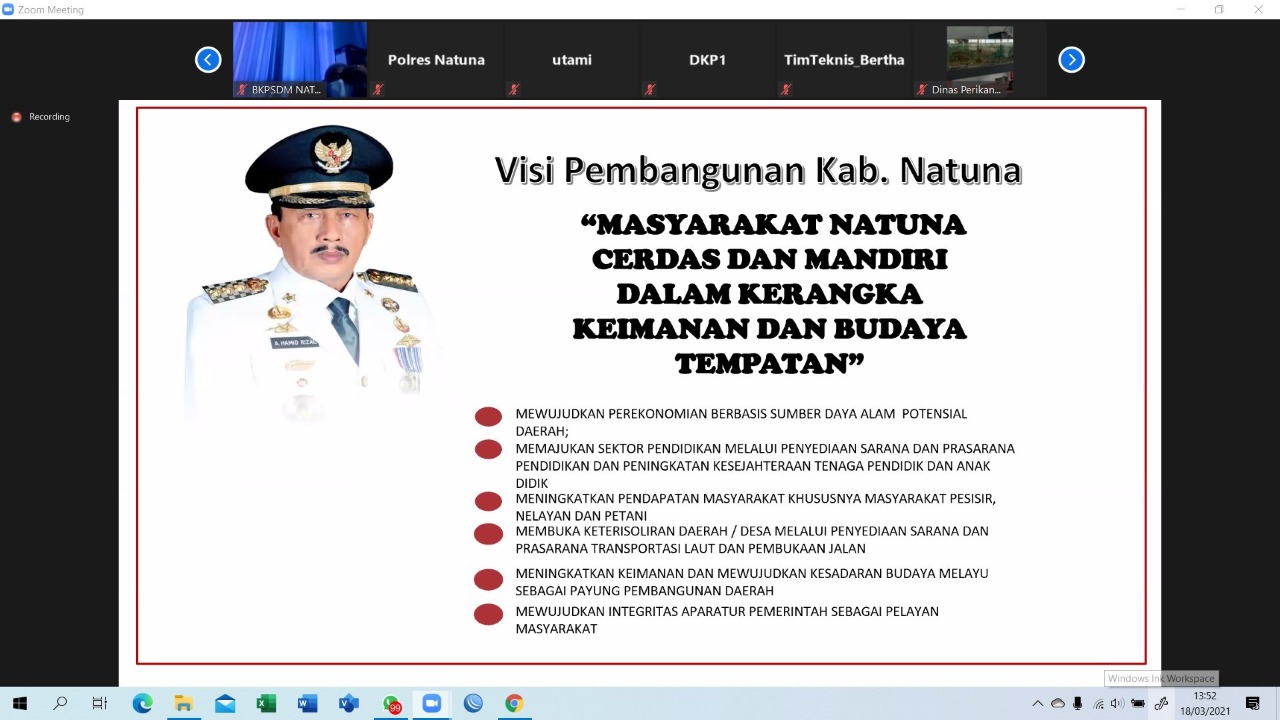This screenshot has width=1280, height=720.
Task: Expand hidden icons in the system tray
Action: [x=1038, y=703]
